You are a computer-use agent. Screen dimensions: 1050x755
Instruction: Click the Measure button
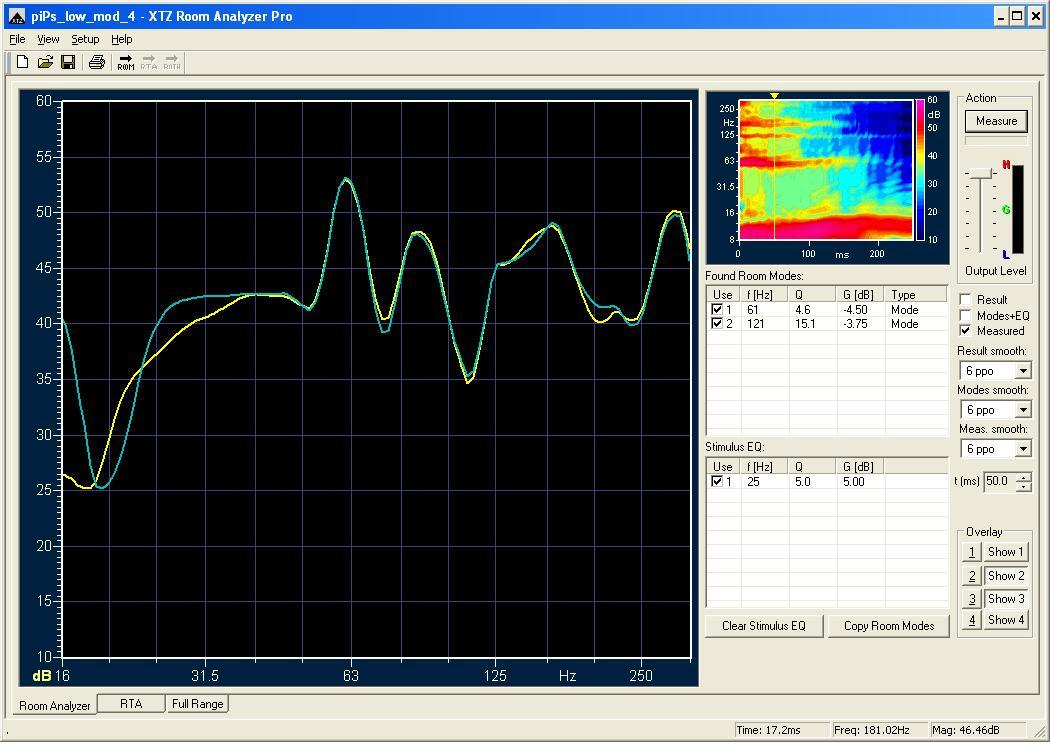(x=996, y=121)
